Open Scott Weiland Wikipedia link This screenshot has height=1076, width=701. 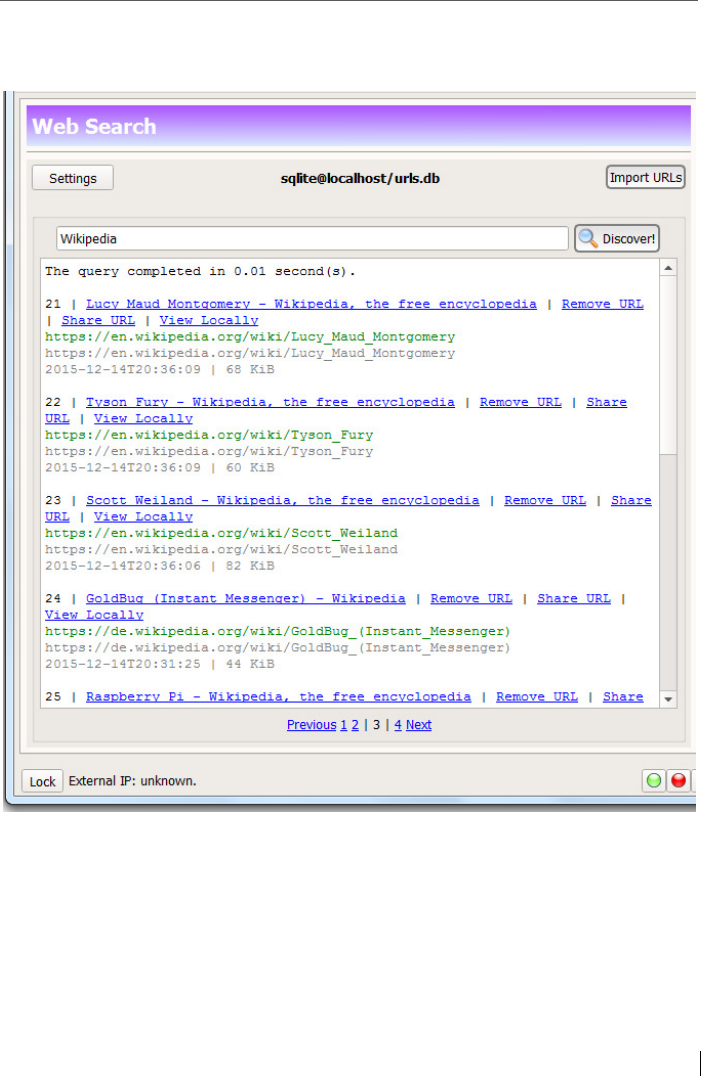click(282, 500)
